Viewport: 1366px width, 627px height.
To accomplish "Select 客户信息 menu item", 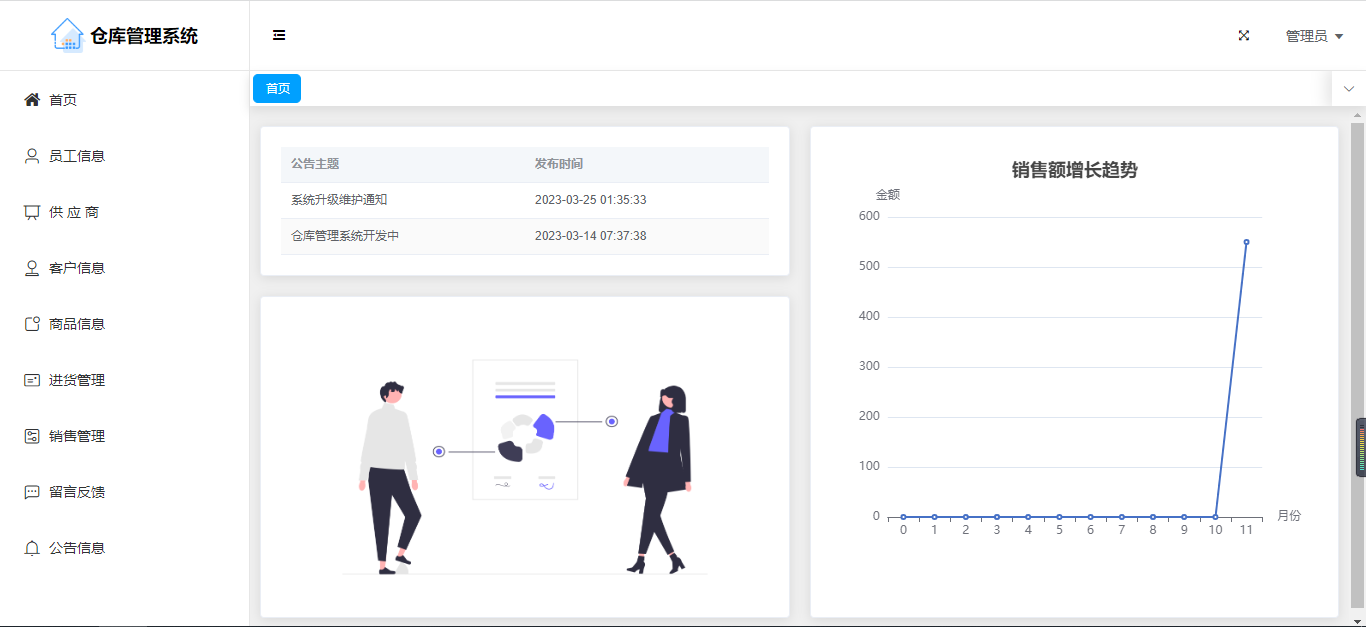I will coord(124,268).
